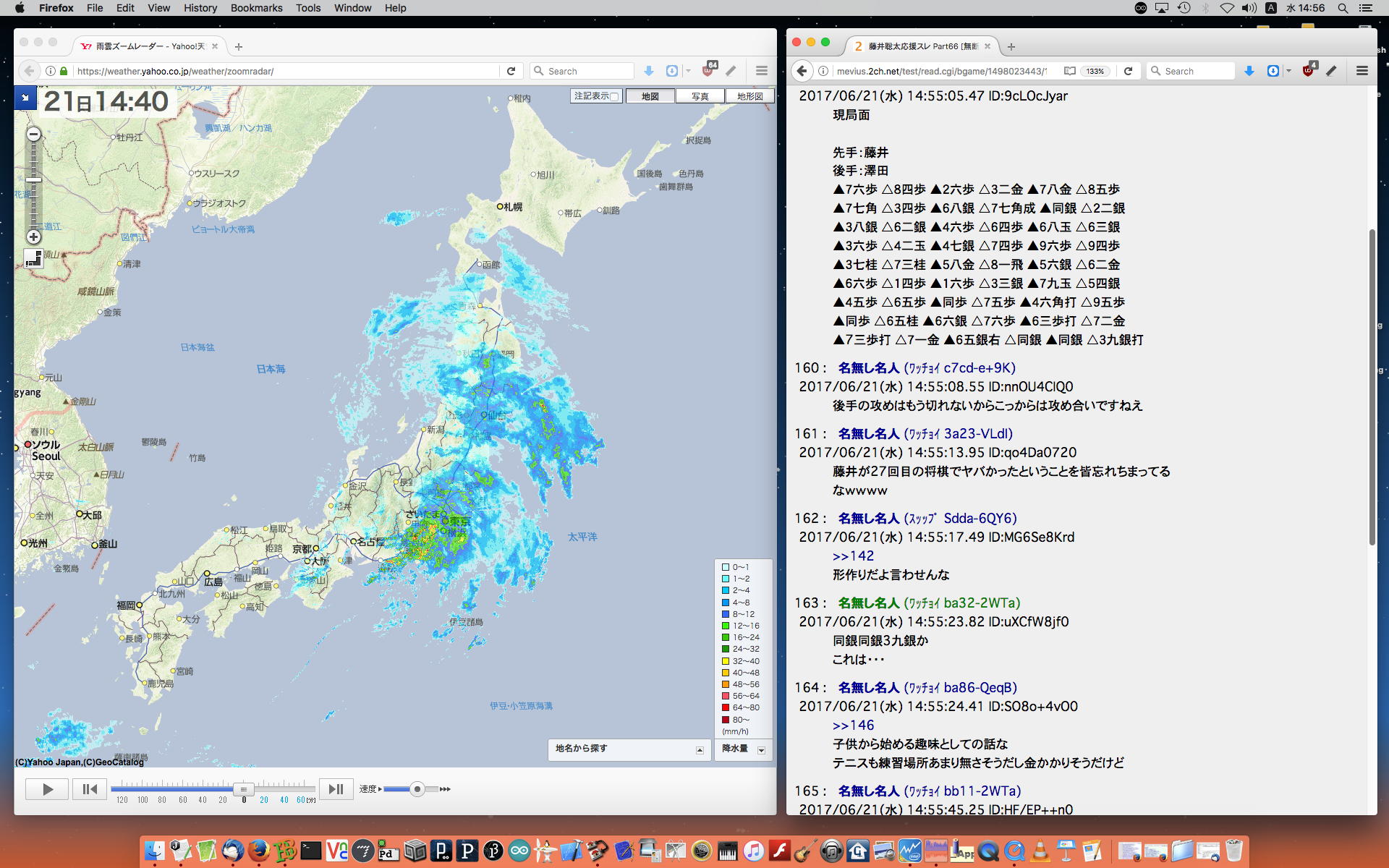This screenshot has height=868, width=1389.
Task: Reload the Yahoo weather radar page
Action: point(511,71)
